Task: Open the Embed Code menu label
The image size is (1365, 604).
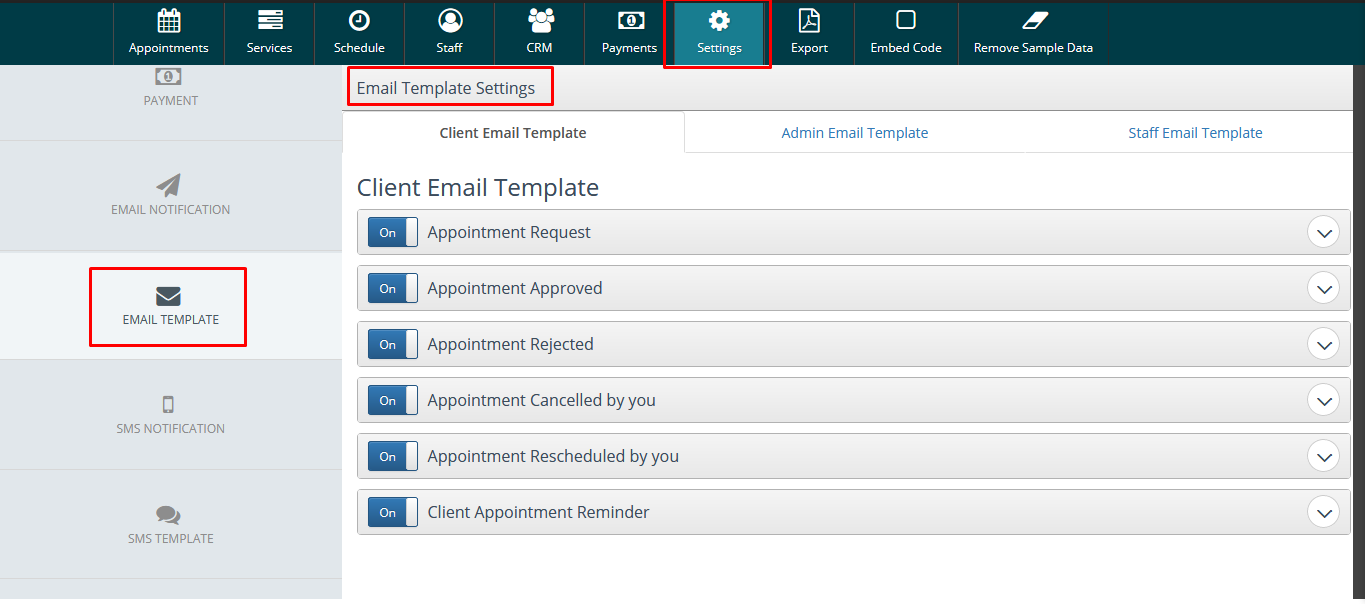Action: [906, 48]
